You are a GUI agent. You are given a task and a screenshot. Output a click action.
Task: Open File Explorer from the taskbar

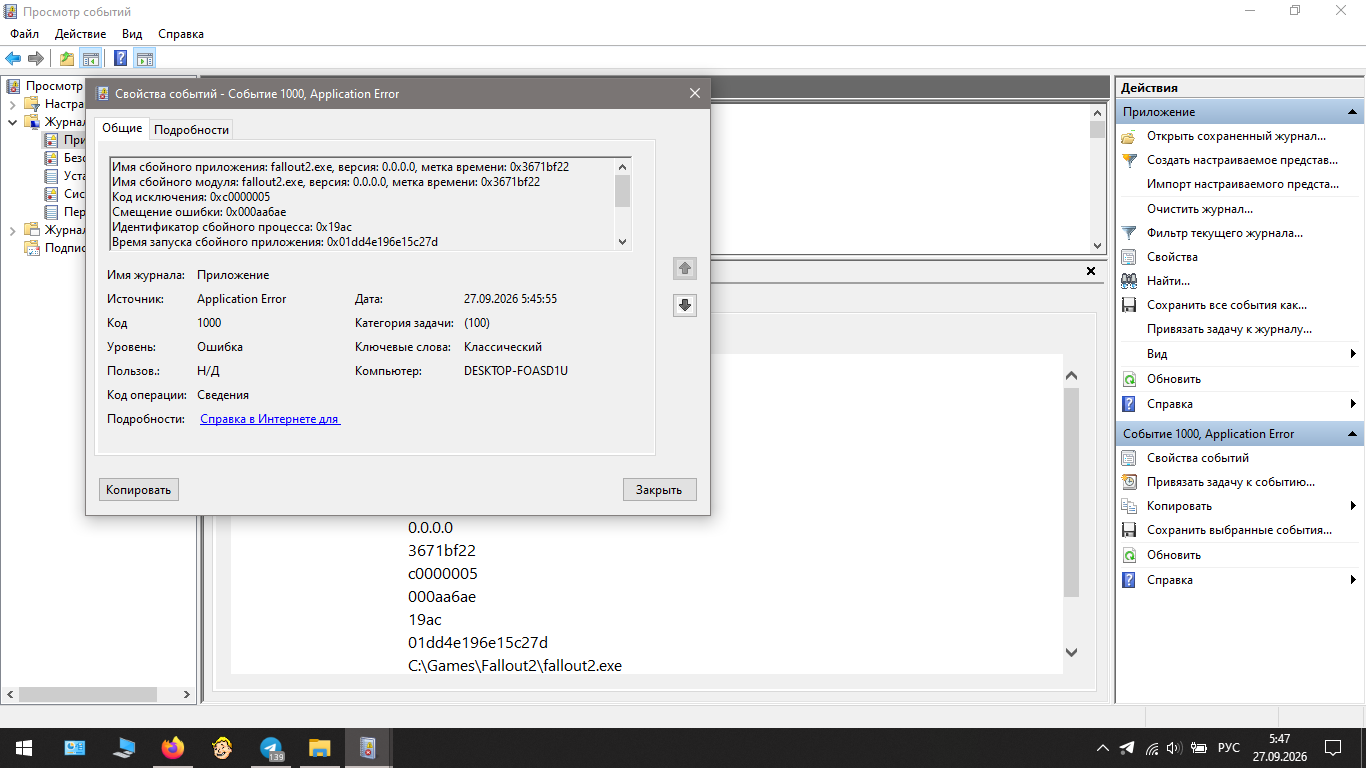pyautogui.click(x=319, y=747)
